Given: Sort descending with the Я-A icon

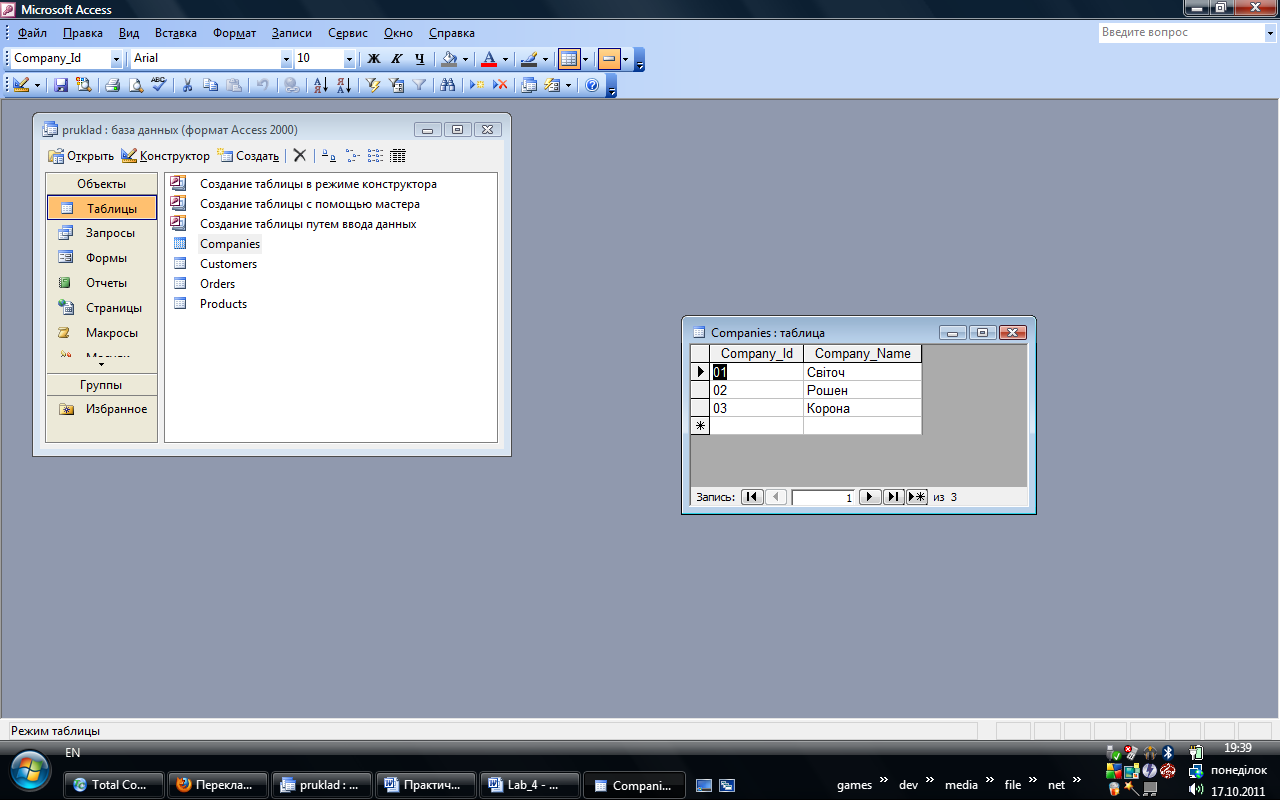Looking at the screenshot, I should click(x=343, y=86).
